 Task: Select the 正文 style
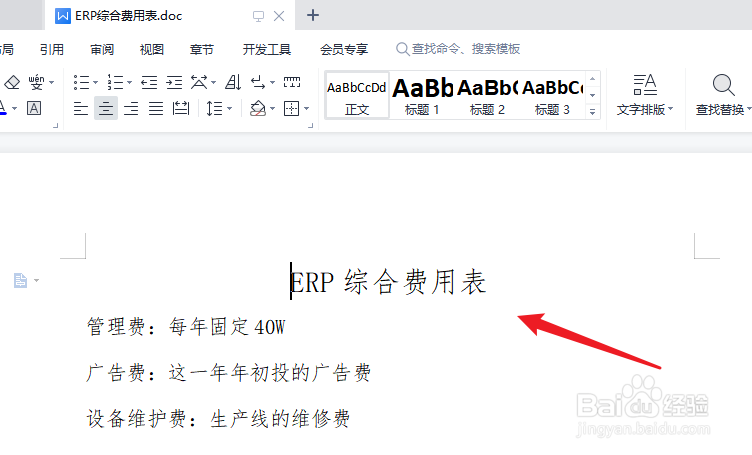357,95
